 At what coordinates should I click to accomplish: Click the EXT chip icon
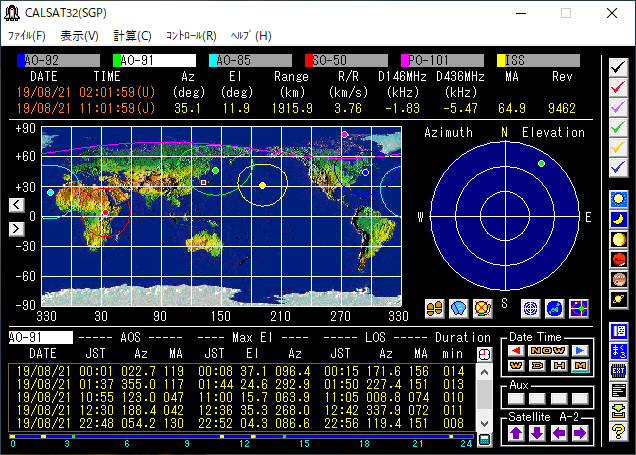click(619, 371)
